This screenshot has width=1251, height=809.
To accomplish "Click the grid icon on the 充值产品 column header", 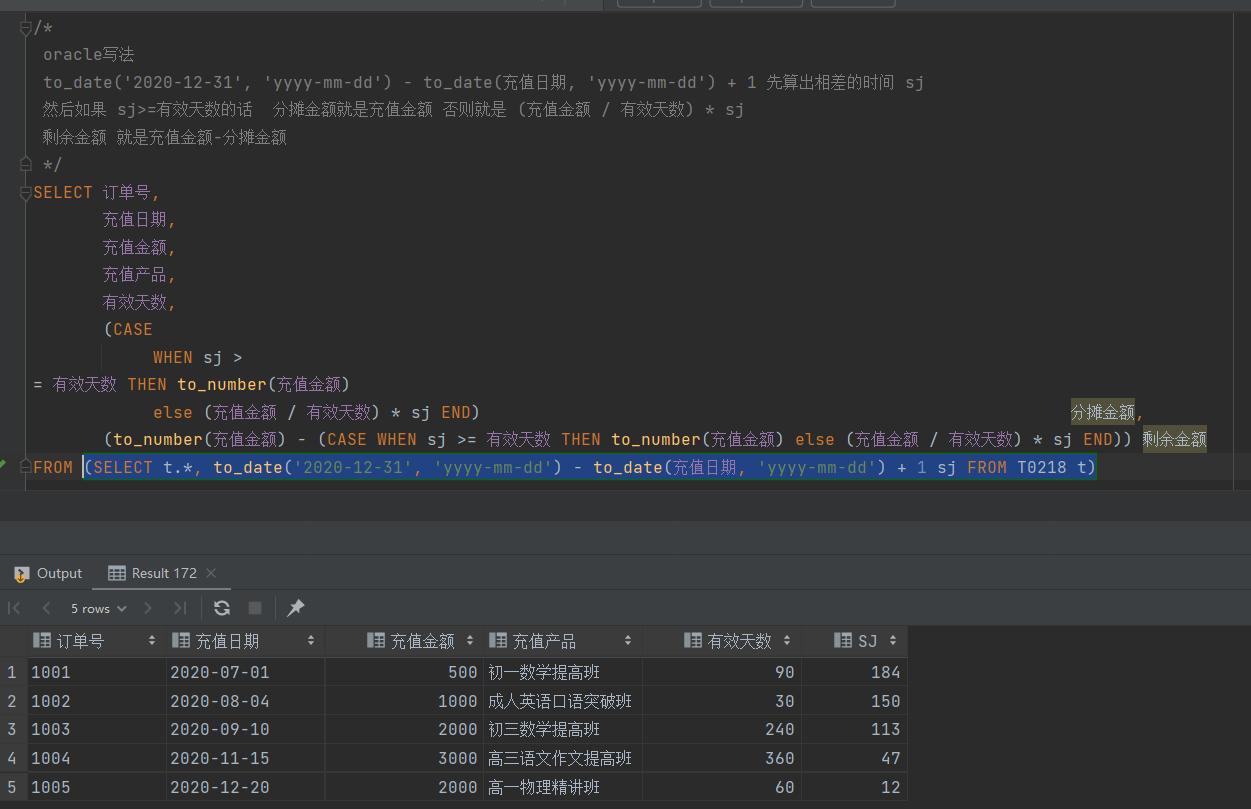I will (497, 640).
